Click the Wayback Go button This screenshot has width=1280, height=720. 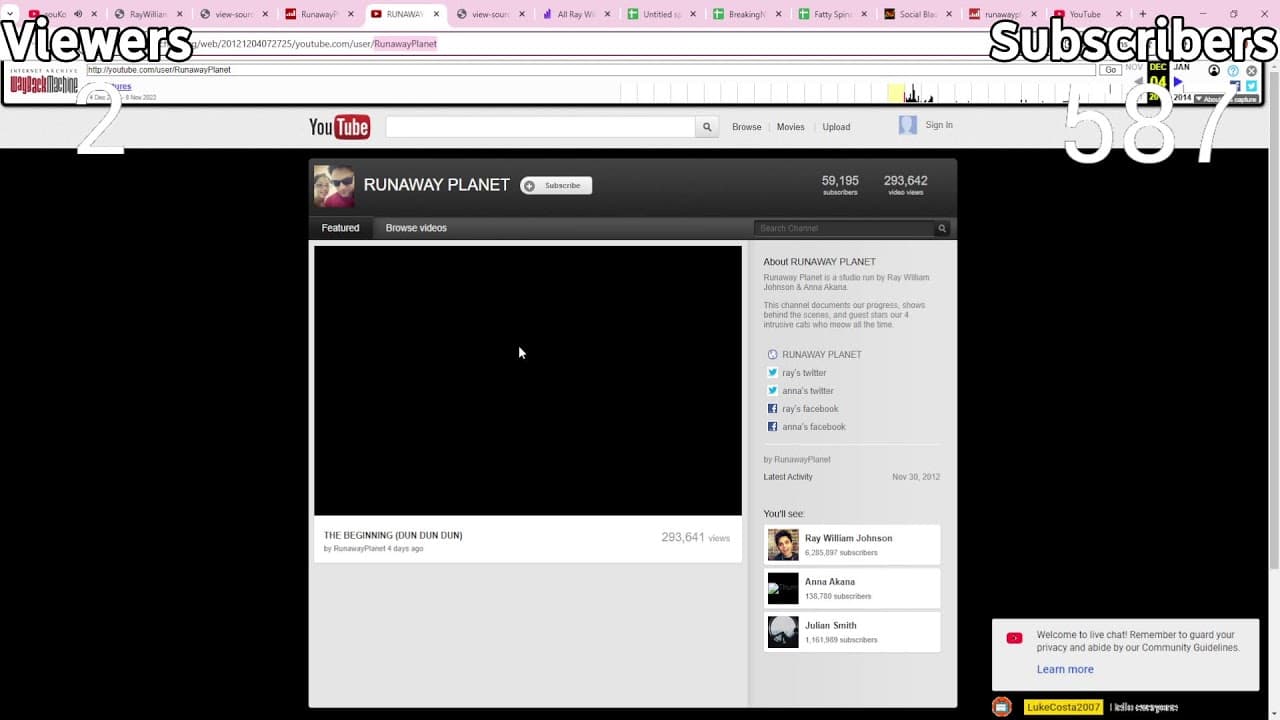[1110, 70]
